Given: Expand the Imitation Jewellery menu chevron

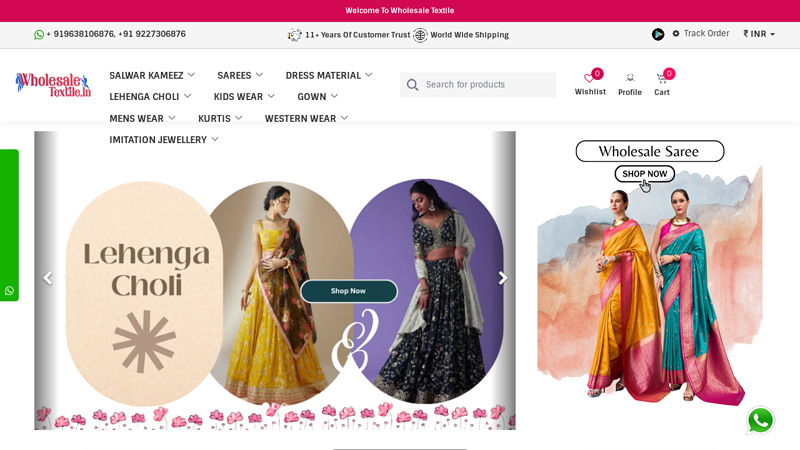Looking at the screenshot, I should pyautogui.click(x=215, y=139).
